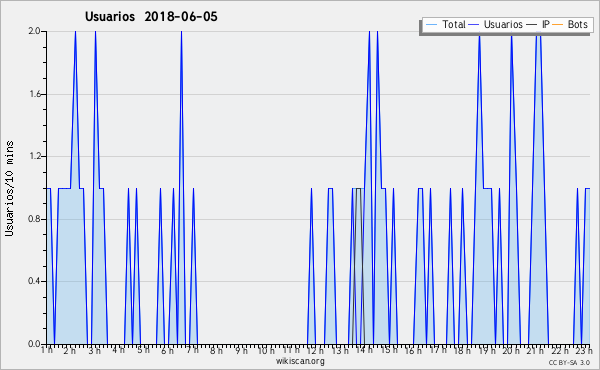Click the '23 h' x-axis label
The width and height of the screenshot is (600, 370).
pos(584,350)
